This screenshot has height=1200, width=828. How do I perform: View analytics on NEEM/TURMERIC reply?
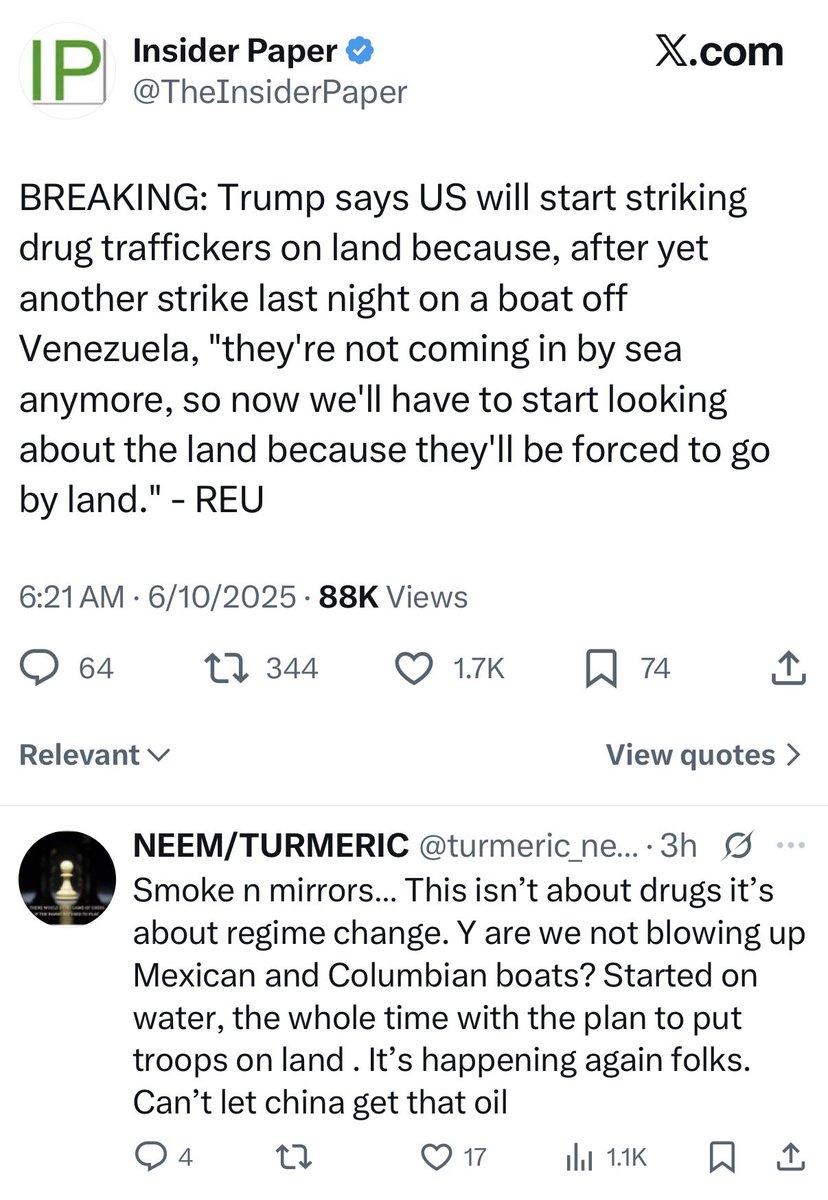(x=579, y=1158)
